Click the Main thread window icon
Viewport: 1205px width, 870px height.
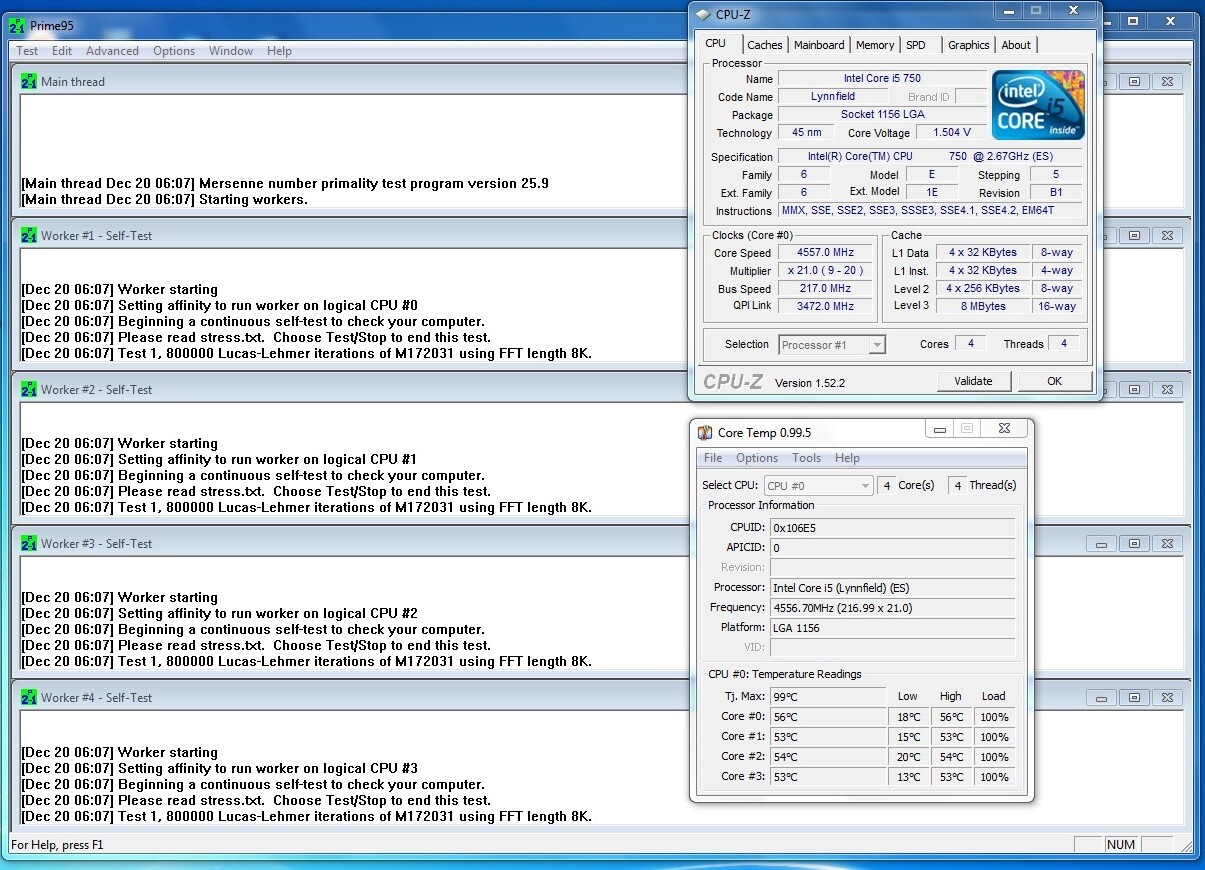tap(29, 82)
